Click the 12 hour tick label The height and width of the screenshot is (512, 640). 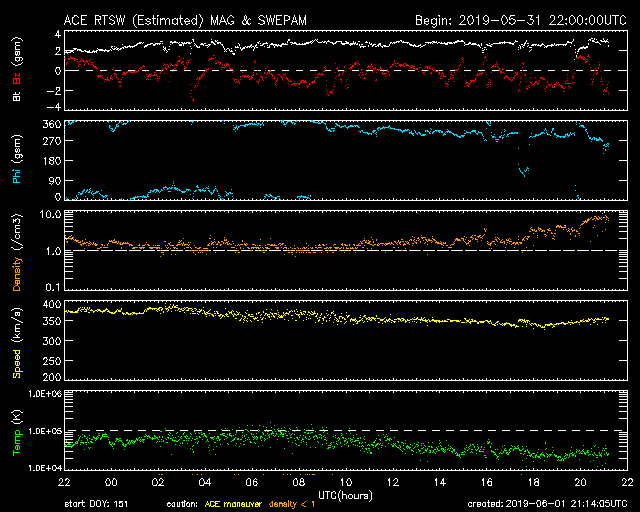click(393, 483)
